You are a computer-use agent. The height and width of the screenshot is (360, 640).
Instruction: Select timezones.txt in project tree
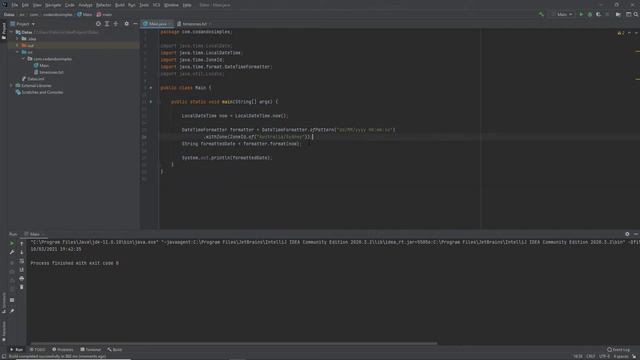point(49,72)
